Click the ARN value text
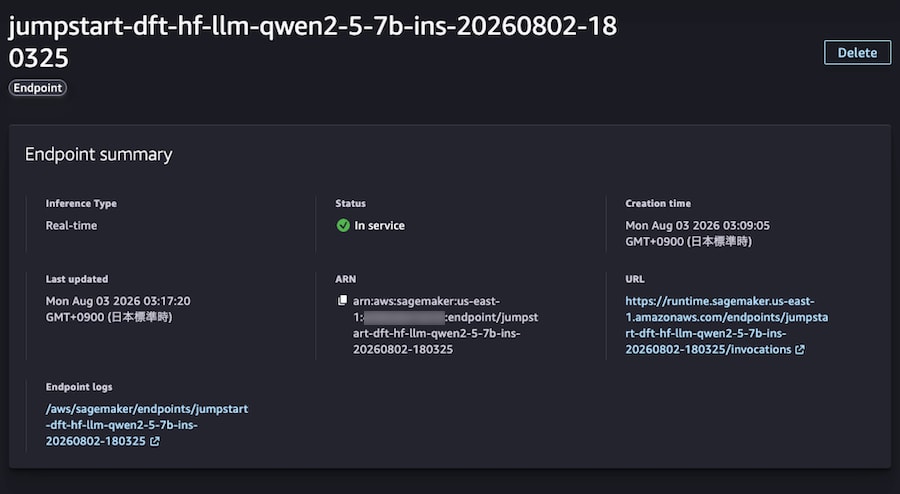This screenshot has width=900, height=494. (x=445, y=325)
